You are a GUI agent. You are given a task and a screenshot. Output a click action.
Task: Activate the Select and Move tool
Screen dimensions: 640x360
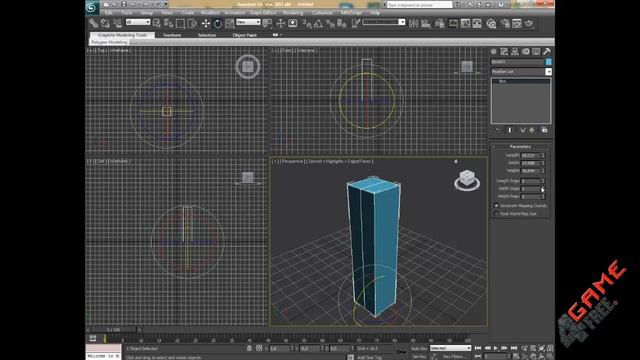coord(206,23)
